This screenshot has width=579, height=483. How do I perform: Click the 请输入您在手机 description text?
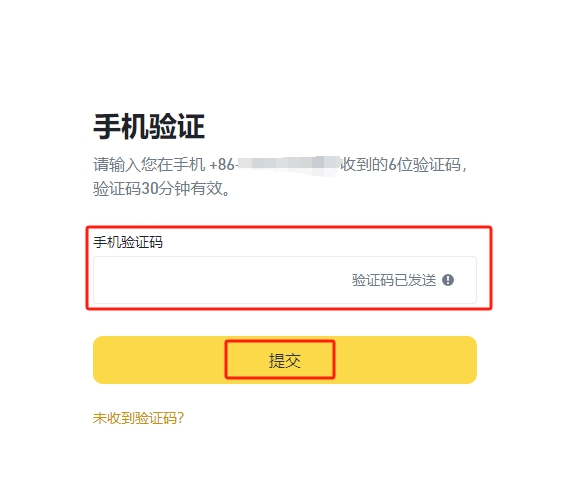pos(149,165)
